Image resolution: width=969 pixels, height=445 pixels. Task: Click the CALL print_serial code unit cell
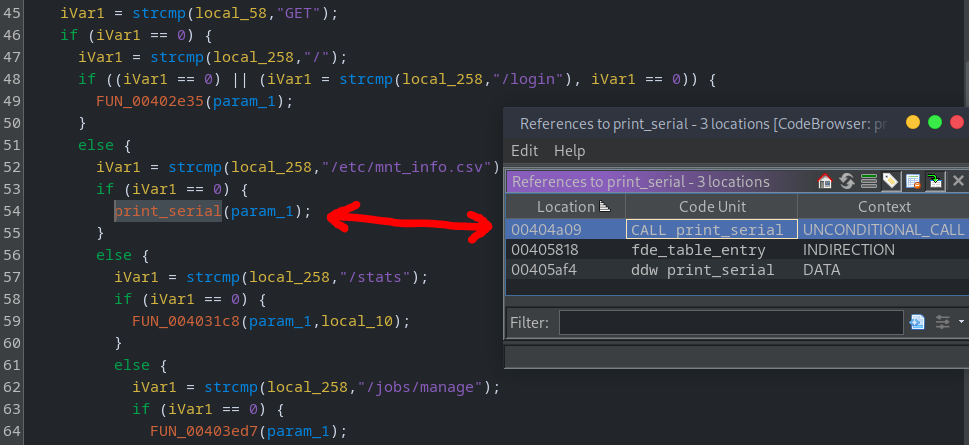712,229
